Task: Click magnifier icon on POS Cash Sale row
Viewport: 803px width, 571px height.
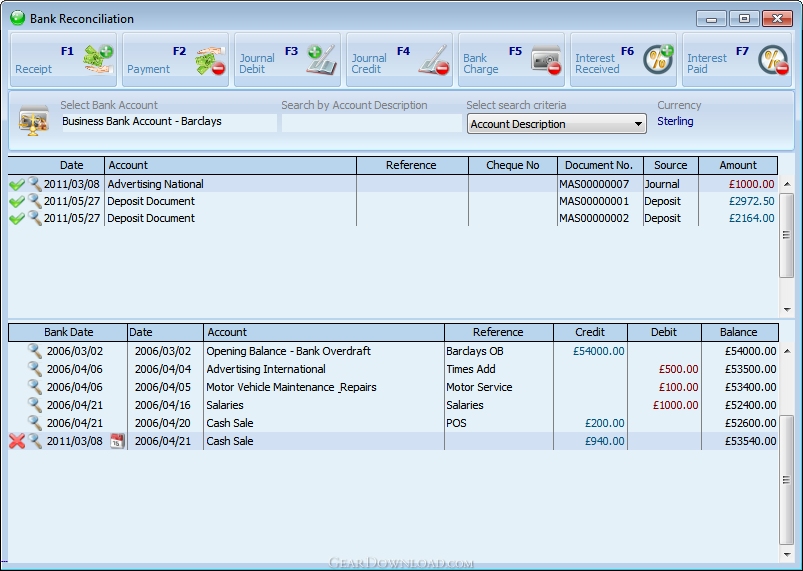Action: (34, 422)
